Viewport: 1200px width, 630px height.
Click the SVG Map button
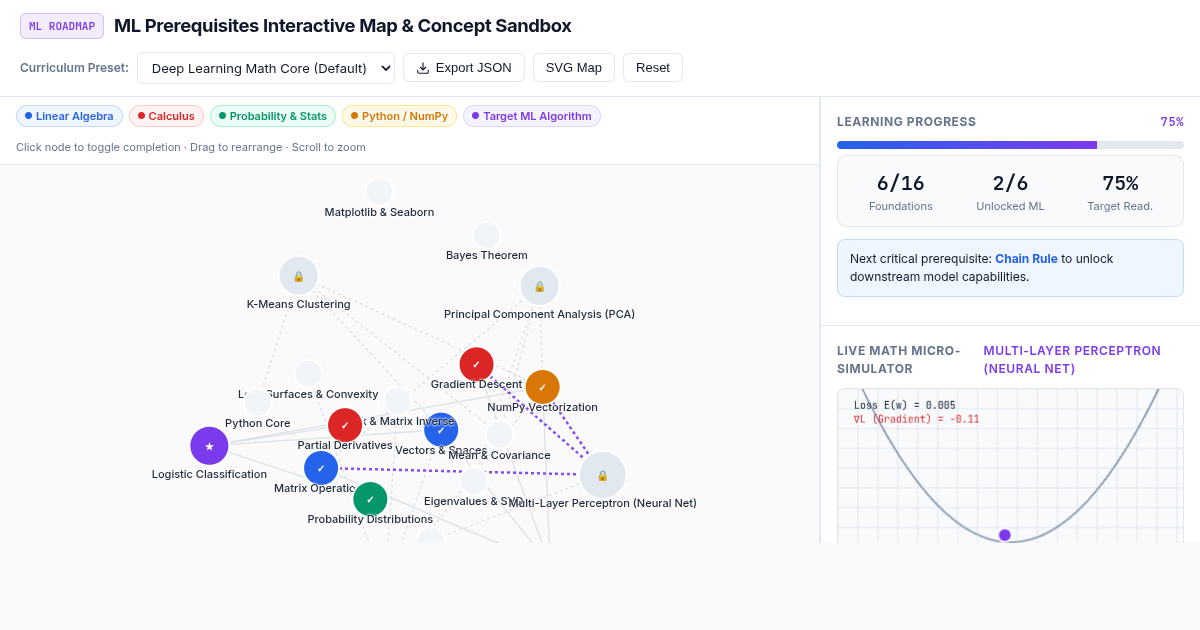point(574,68)
